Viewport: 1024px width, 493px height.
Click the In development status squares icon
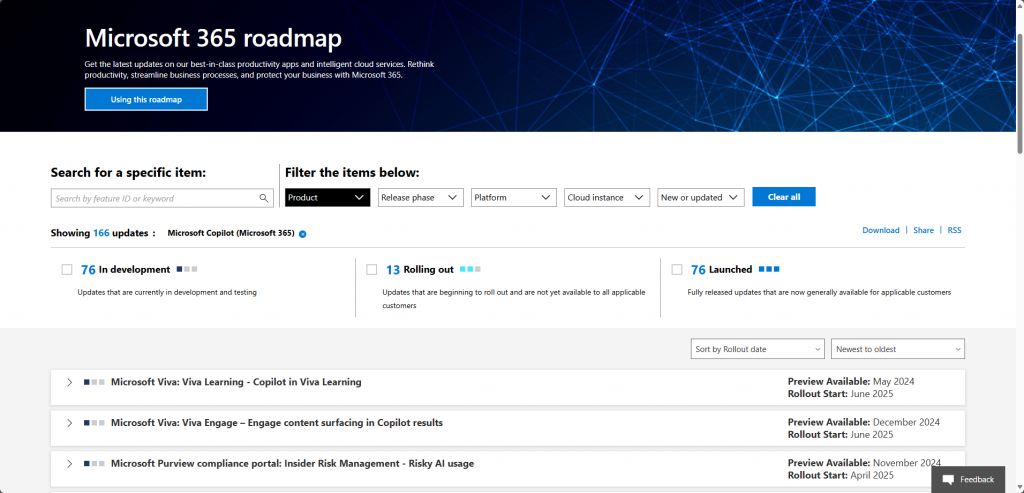click(187, 269)
